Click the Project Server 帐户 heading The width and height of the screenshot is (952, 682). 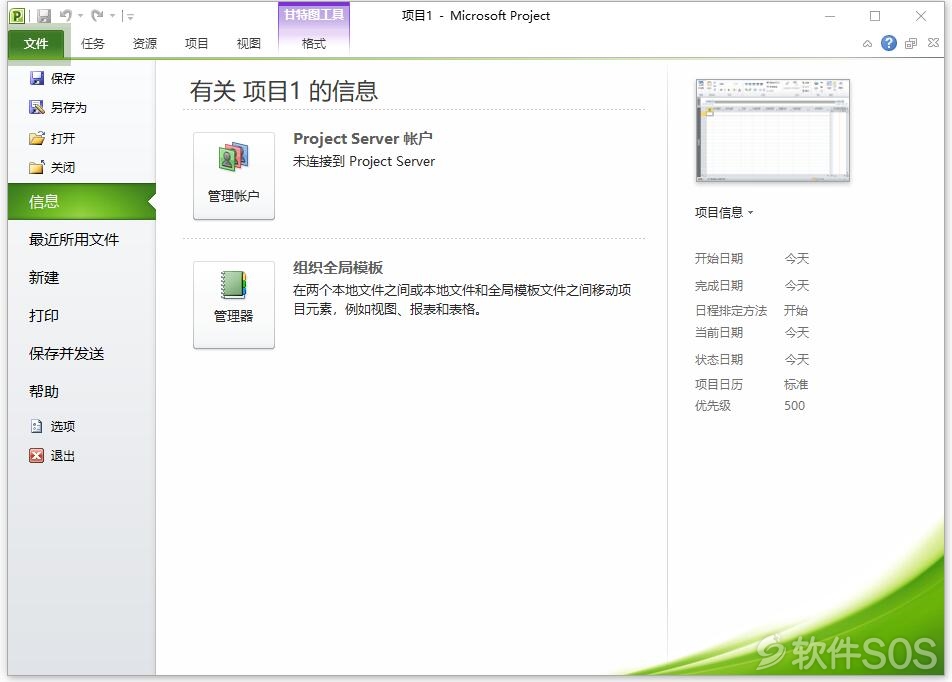click(363, 138)
